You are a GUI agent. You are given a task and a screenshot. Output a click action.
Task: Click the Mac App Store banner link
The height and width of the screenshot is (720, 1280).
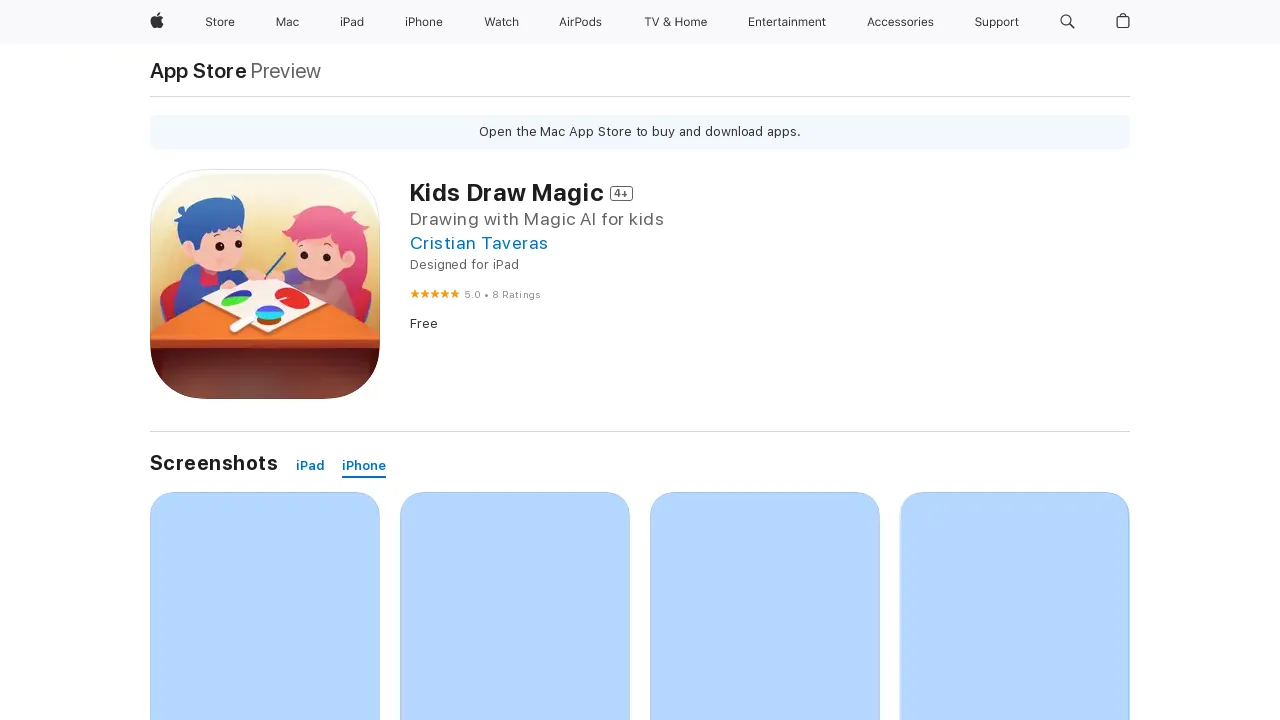pyautogui.click(x=640, y=131)
